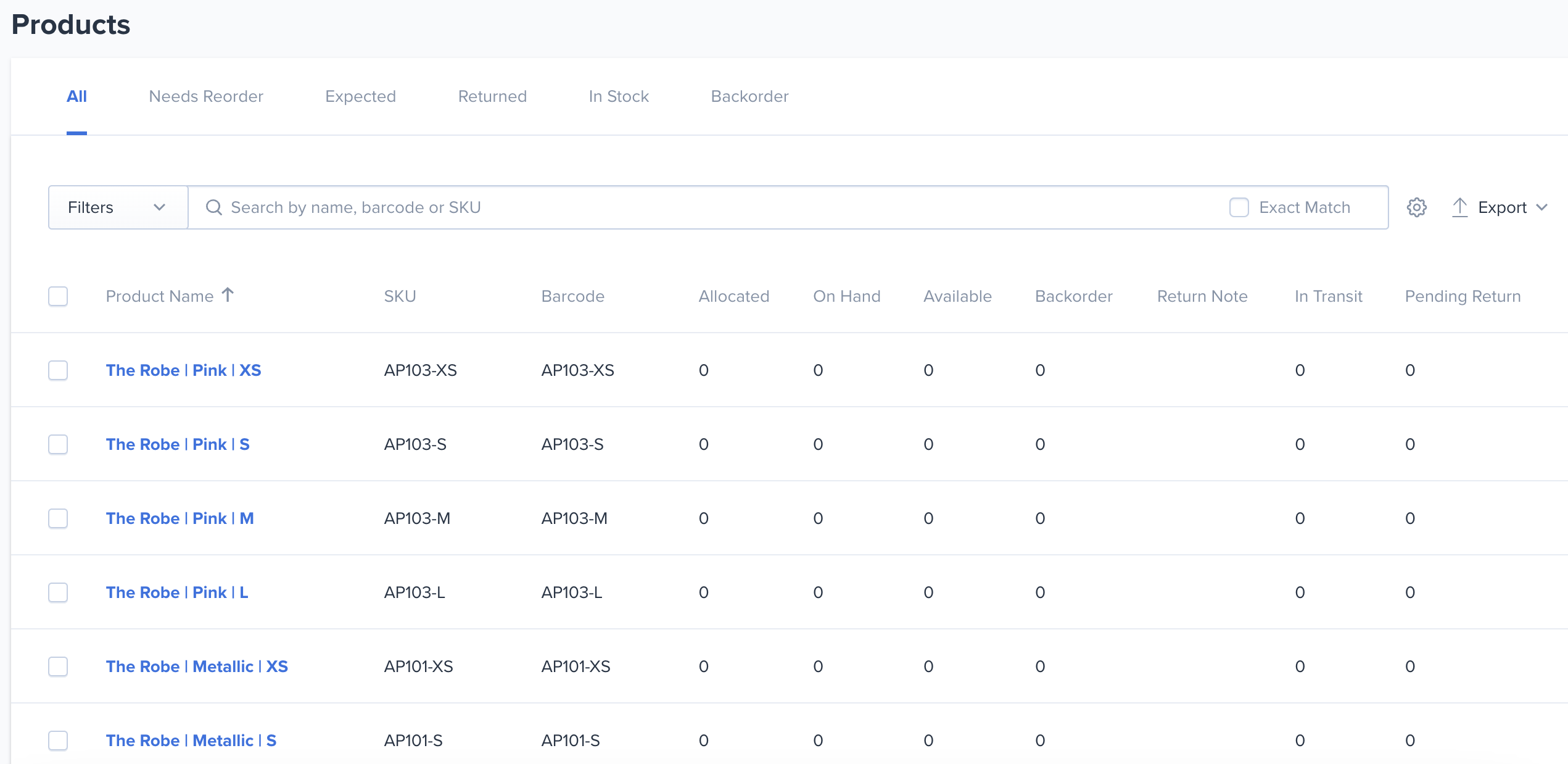
Task: Click the Barcode cell AP103-S
Action: (x=572, y=444)
